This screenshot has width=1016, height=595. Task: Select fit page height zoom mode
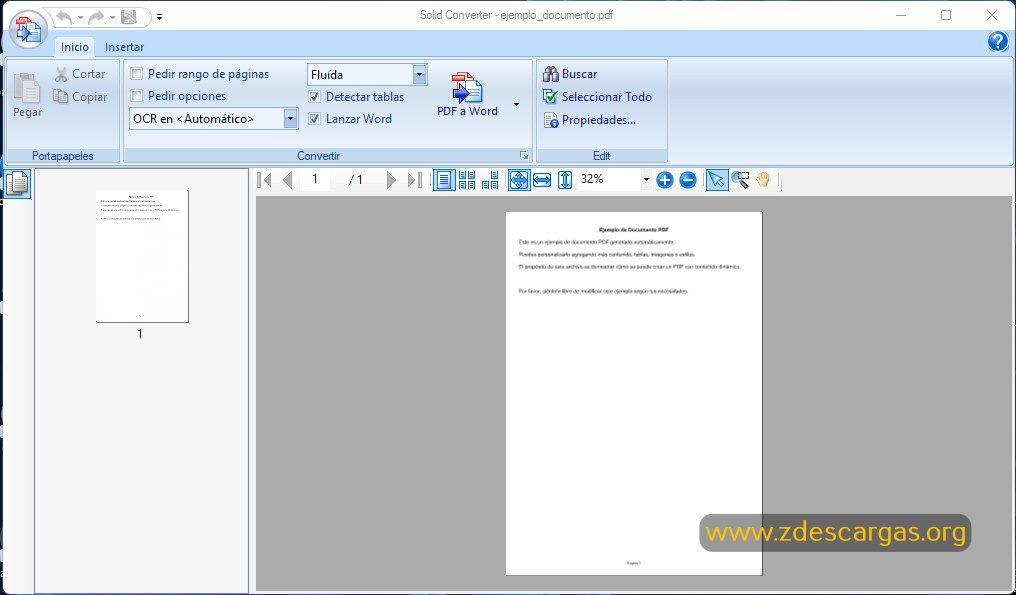coord(565,180)
